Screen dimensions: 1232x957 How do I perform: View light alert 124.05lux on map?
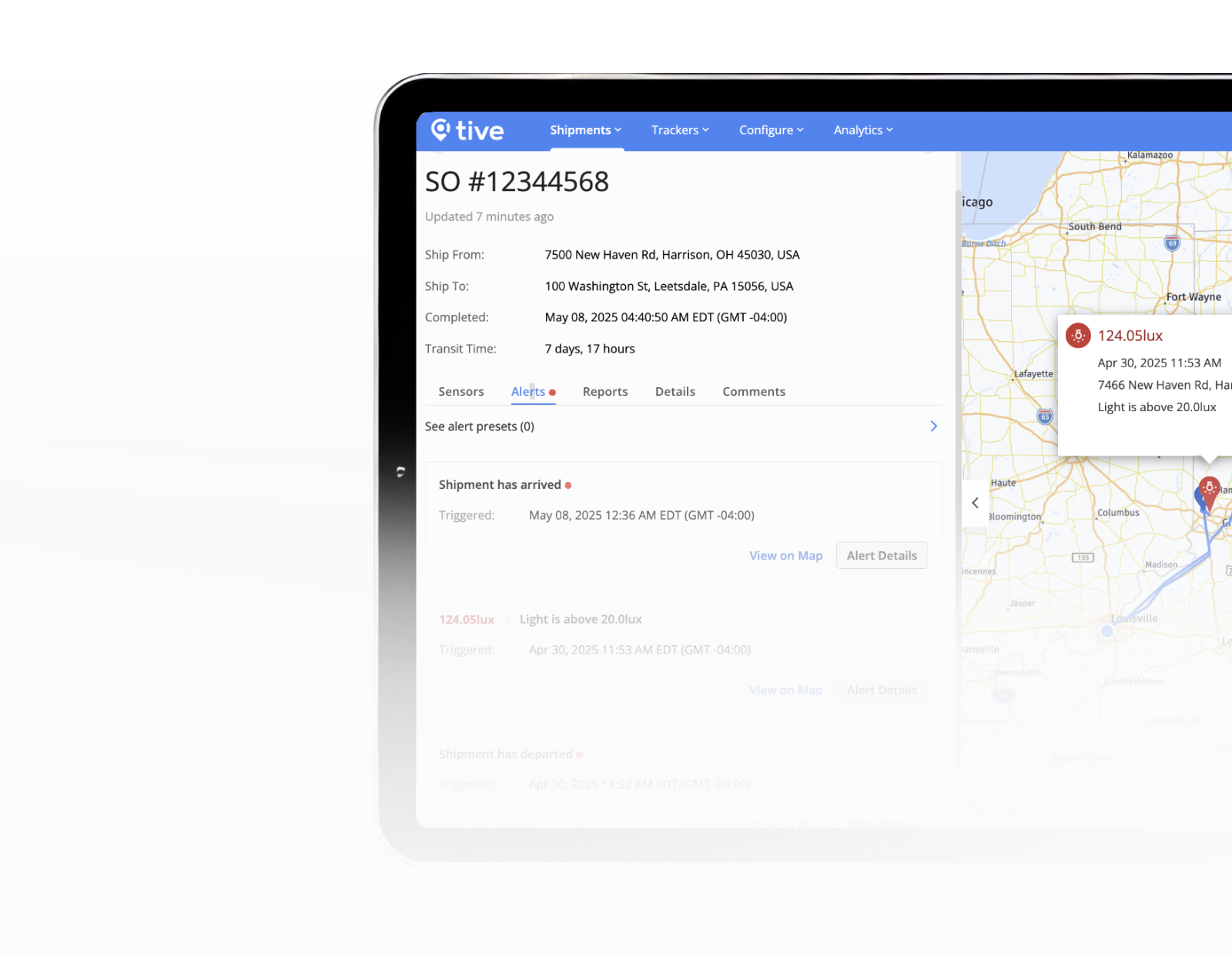(786, 691)
